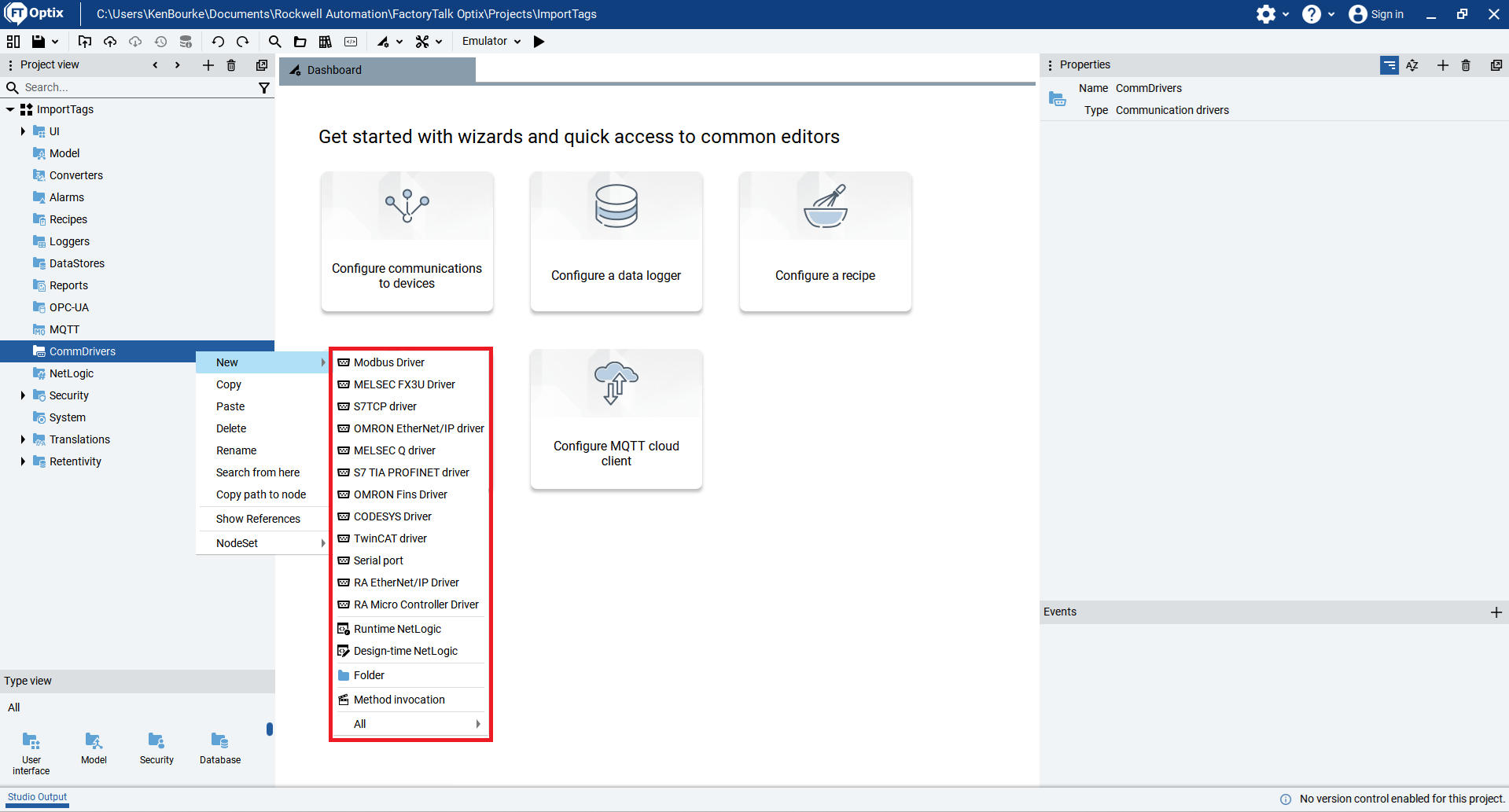Navigate back in Project view
Screen dimensions: 1509x812
tap(155, 65)
